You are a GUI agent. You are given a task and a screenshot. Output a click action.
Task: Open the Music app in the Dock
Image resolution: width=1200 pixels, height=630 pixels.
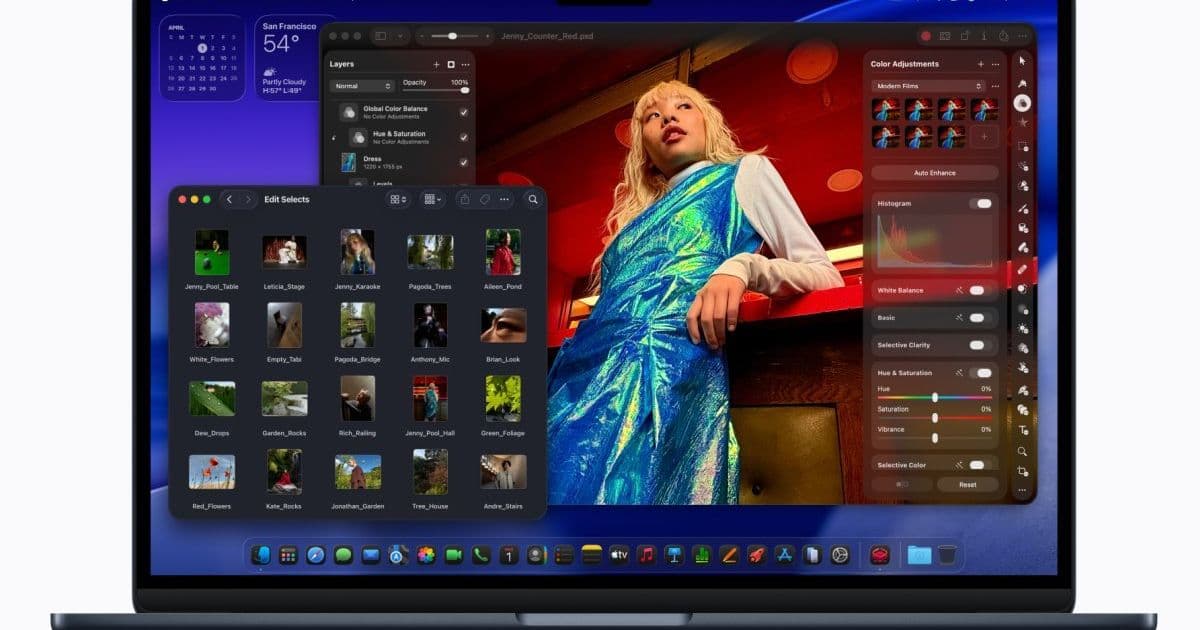click(x=646, y=555)
